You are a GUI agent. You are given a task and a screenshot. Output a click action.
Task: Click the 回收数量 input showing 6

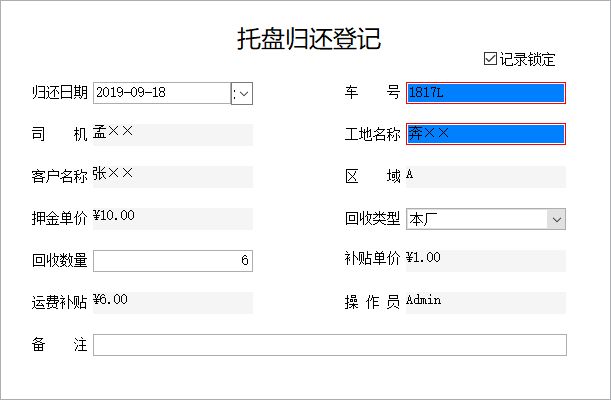click(x=173, y=261)
